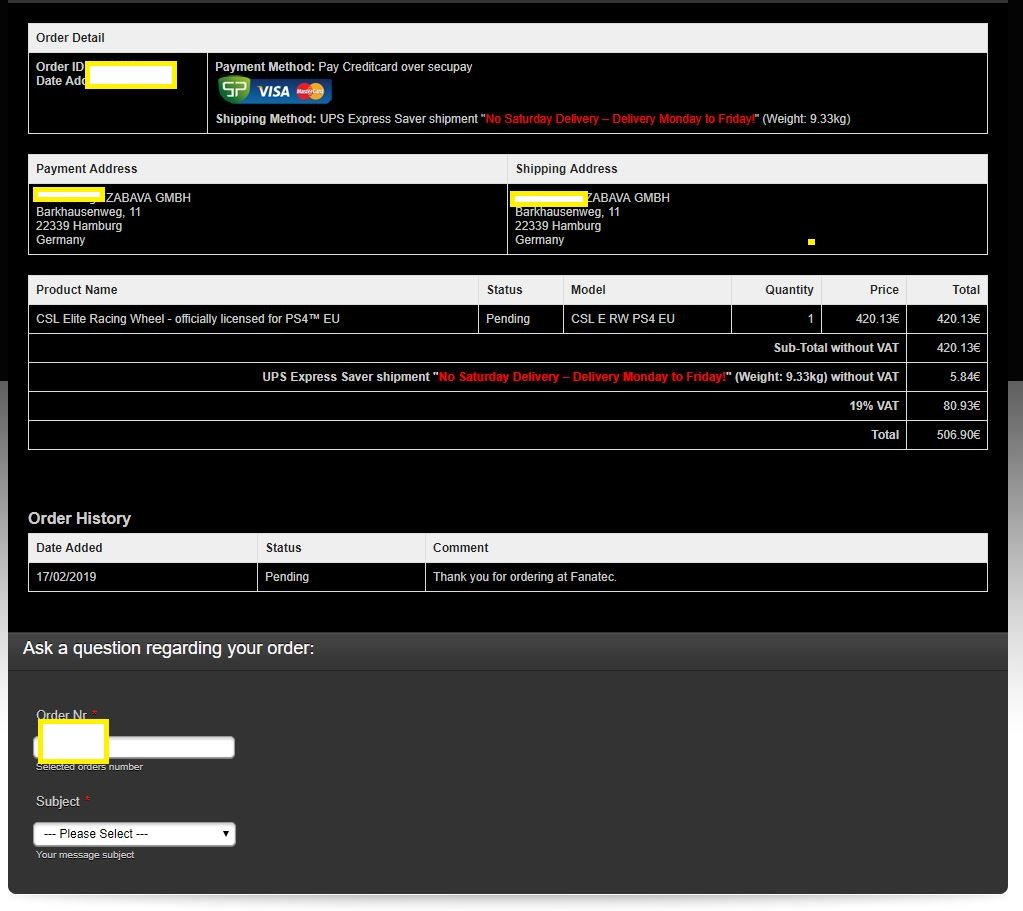Viewport: 1023px width, 911px height.
Task: Click the Comment column header in Order History
Action: coord(460,548)
